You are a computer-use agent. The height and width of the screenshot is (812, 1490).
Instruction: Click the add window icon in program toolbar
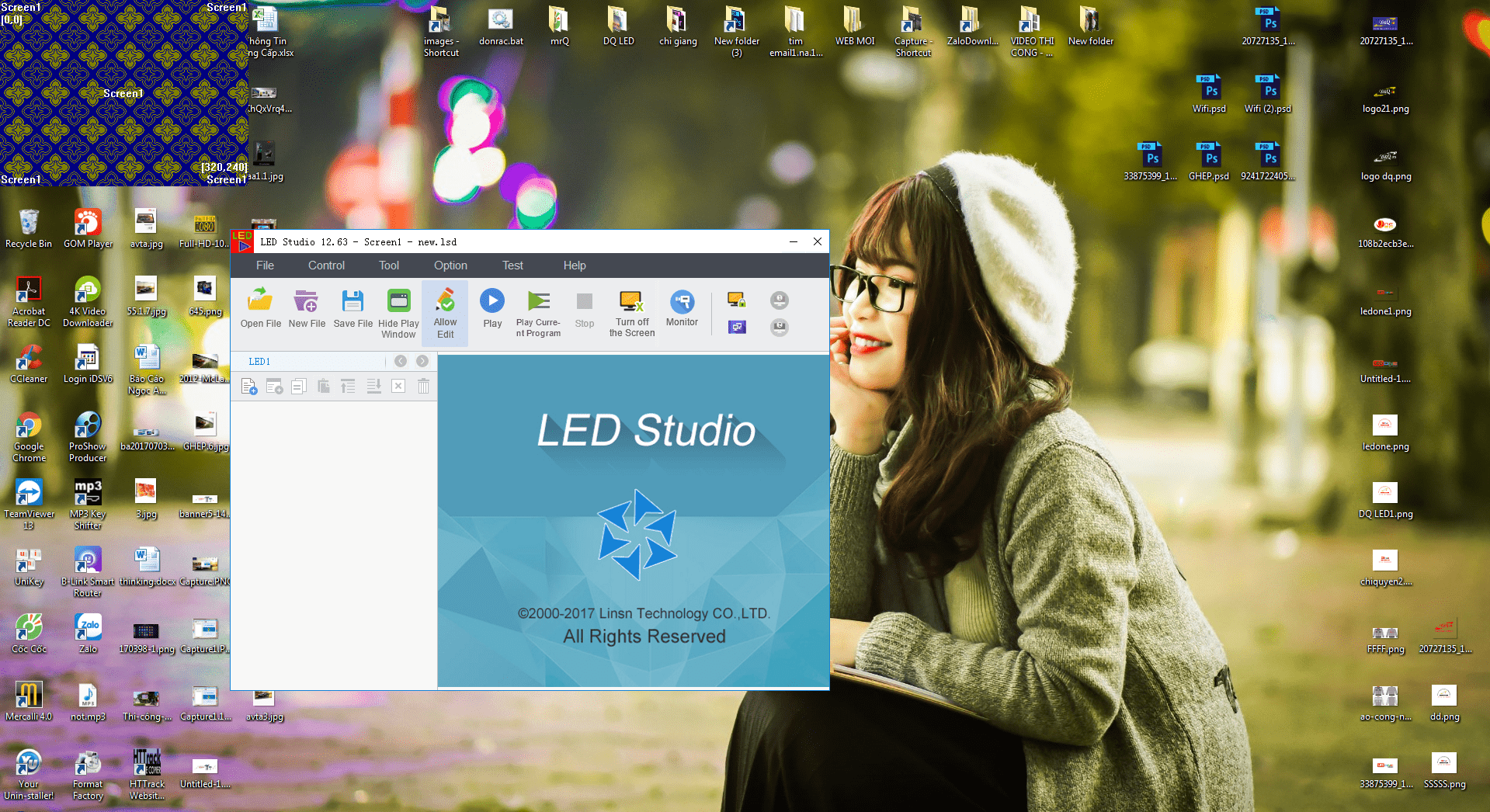[274, 386]
